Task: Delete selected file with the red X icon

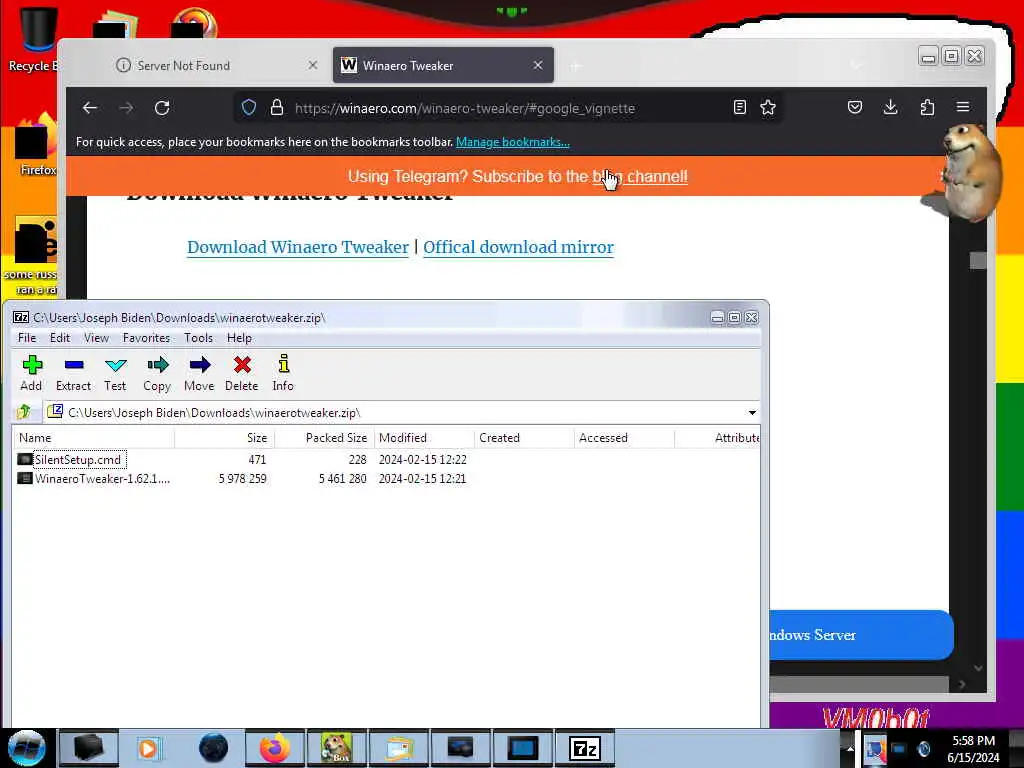Action: pyautogui.click(x=242, y=374)
